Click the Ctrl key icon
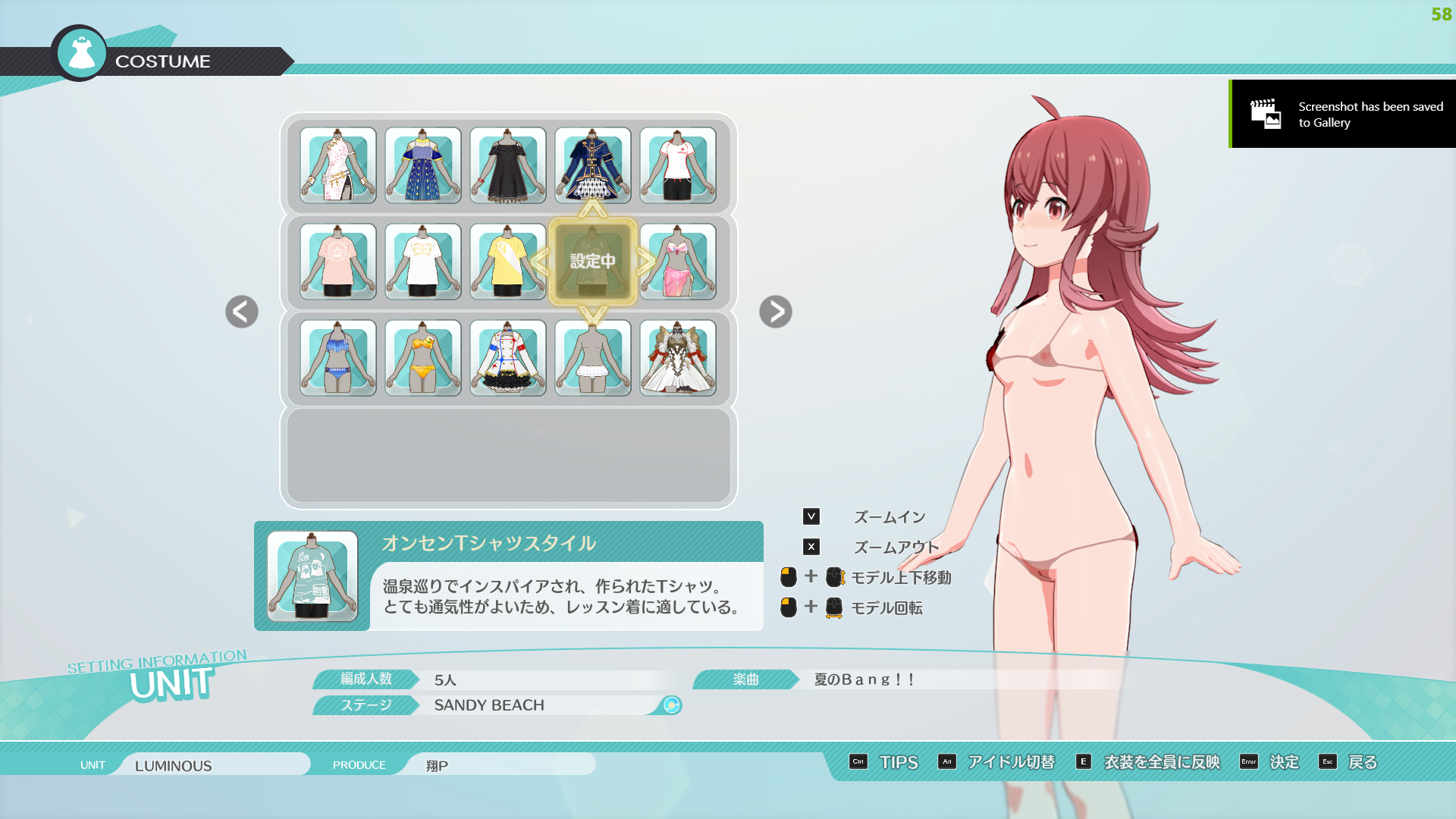Image resolution: width=1456 pixels, height=819 pixels. pyautogui.click(x=858, y=761)
